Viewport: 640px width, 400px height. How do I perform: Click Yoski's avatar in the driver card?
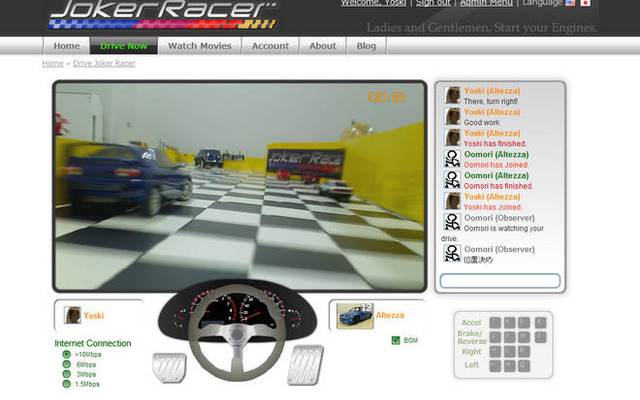click(72, 315)
